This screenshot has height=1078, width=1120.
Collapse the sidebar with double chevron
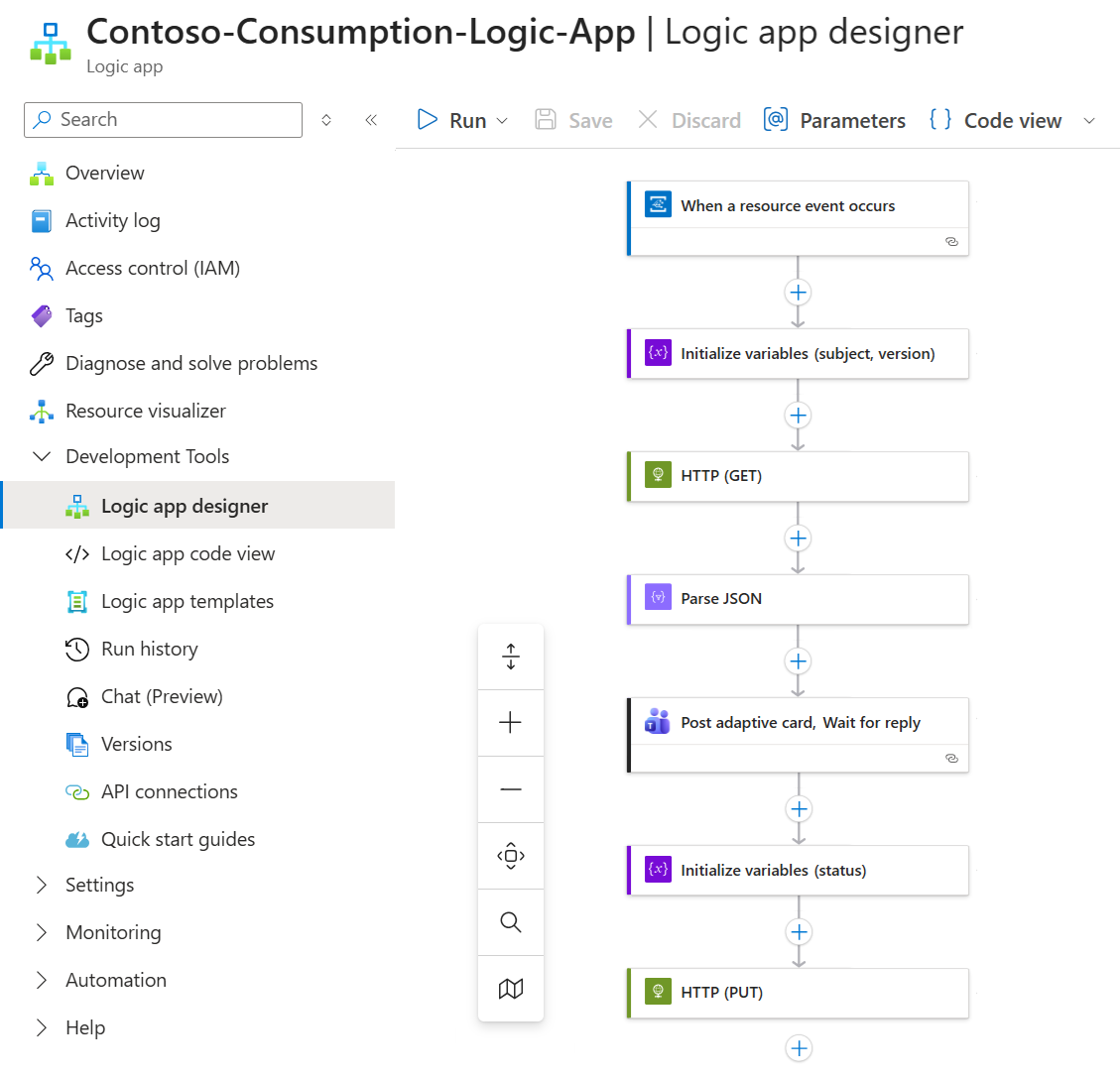pos(371,120)
